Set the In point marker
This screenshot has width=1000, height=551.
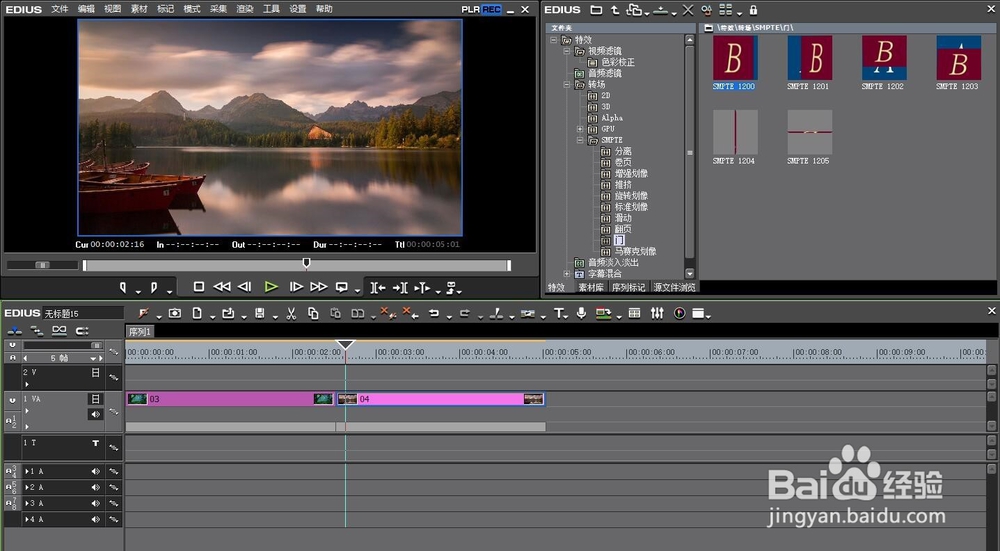point(124,288)
